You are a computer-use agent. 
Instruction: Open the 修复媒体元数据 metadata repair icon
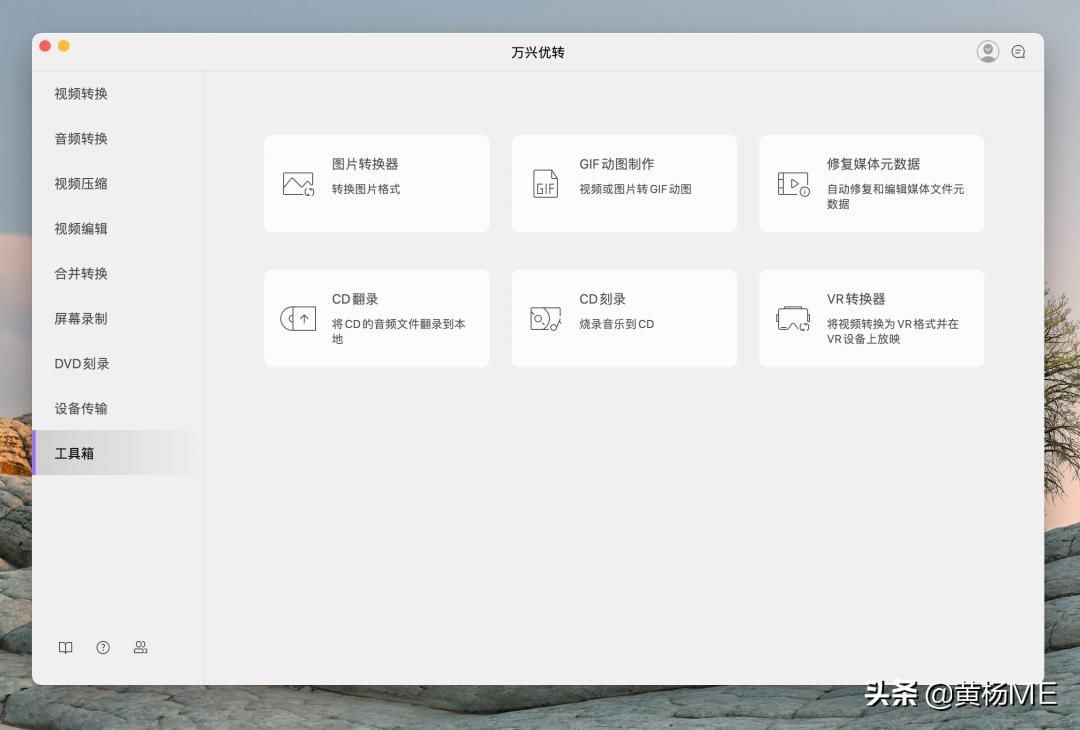(793, 183)
